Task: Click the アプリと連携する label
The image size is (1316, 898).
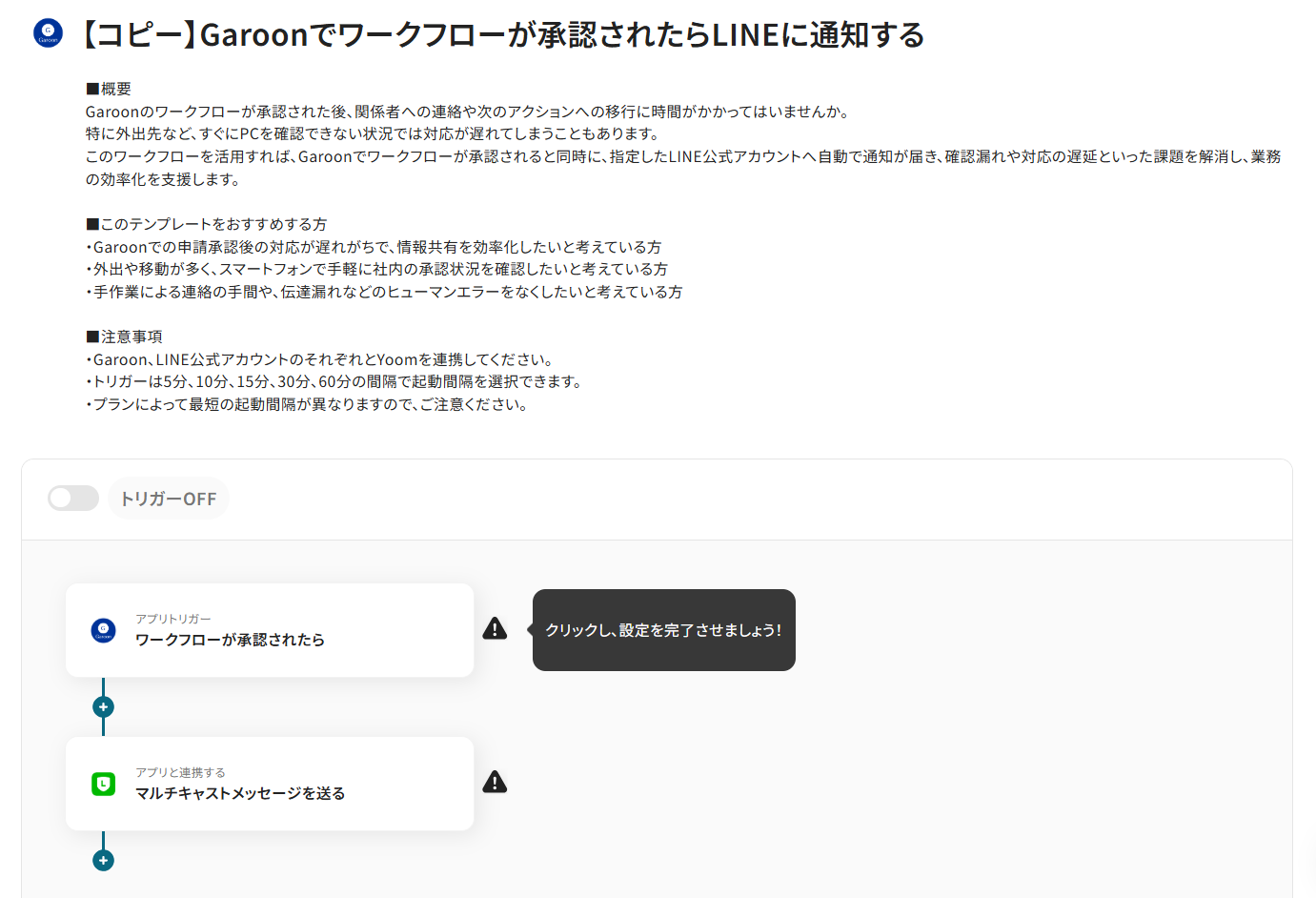Action: (x=180, y=772)
